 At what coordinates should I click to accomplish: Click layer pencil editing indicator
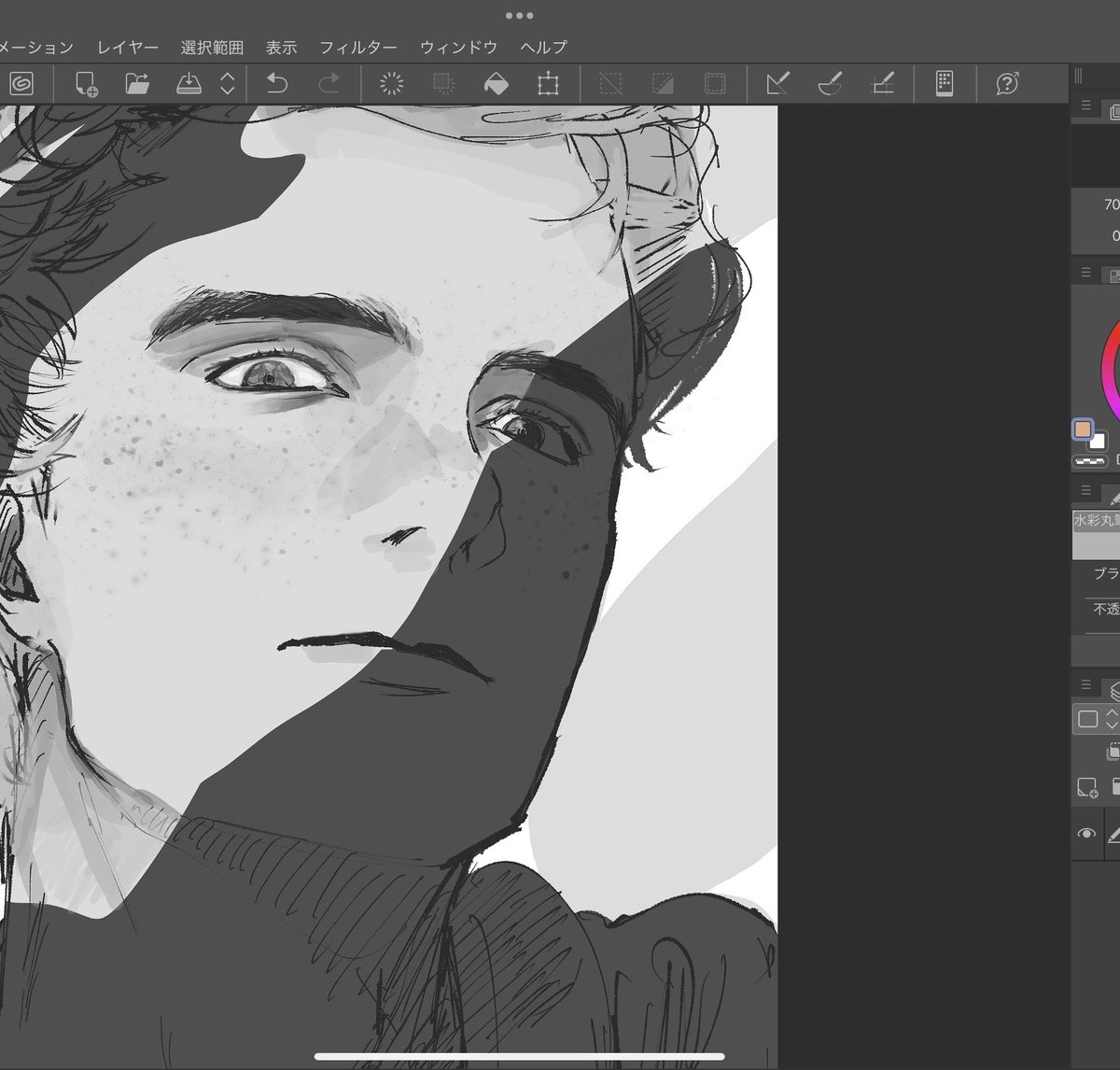coord(1113,834)
